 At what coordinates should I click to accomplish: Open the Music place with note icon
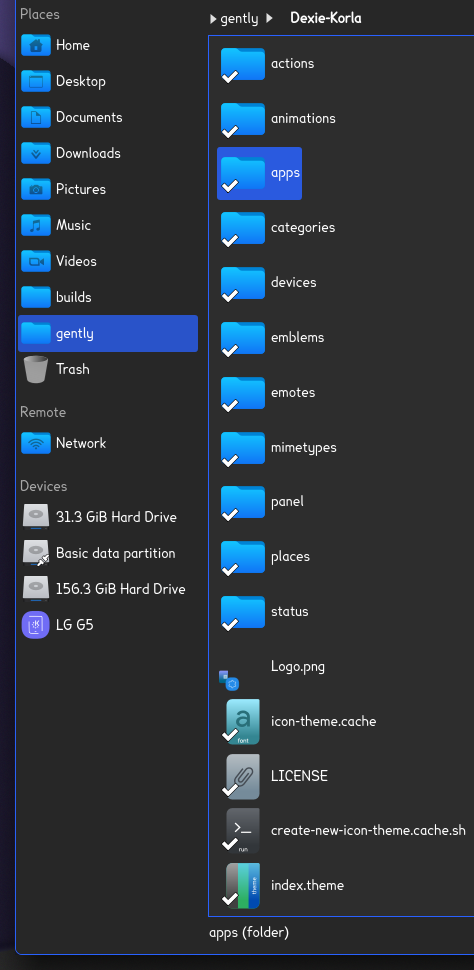108,225
